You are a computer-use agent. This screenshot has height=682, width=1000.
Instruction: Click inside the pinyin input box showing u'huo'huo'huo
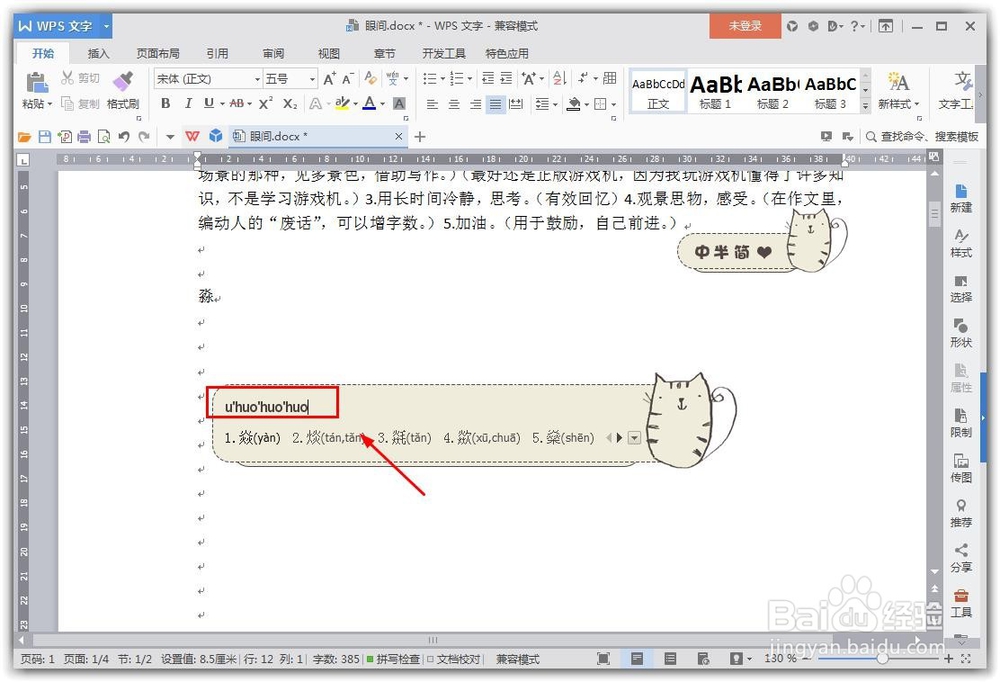(270, 401)
